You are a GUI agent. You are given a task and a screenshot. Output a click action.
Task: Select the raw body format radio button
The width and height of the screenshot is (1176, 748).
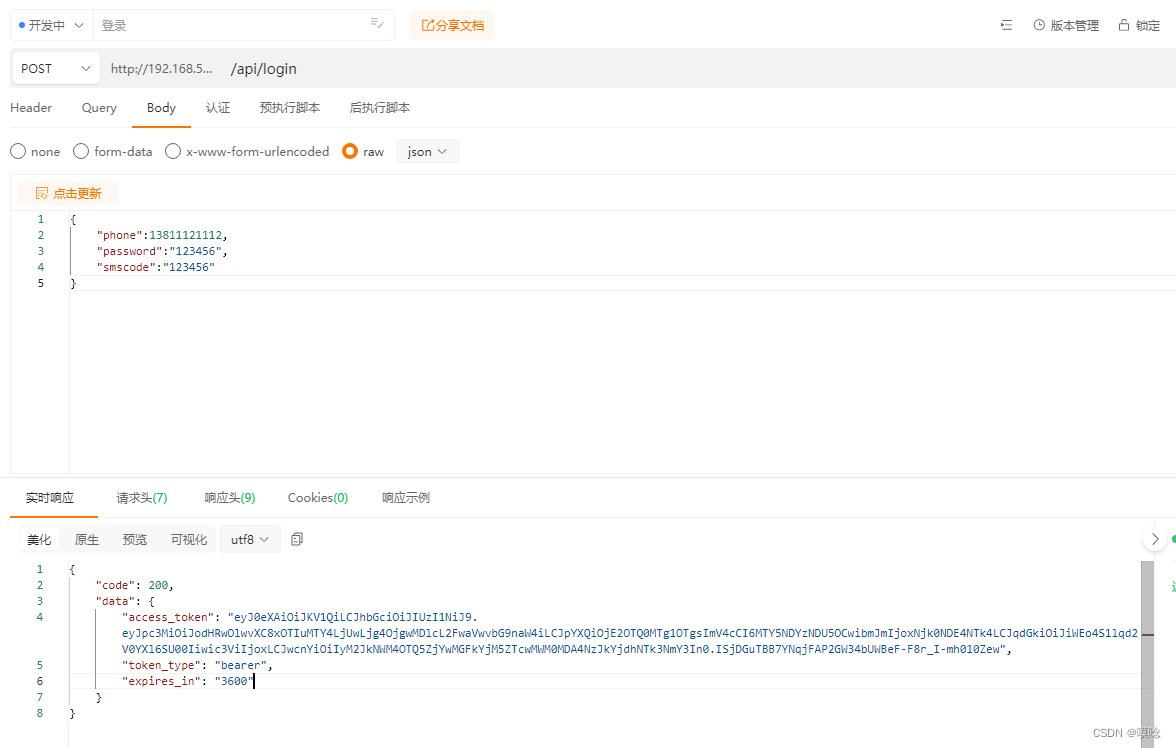(x=349, y=151)
